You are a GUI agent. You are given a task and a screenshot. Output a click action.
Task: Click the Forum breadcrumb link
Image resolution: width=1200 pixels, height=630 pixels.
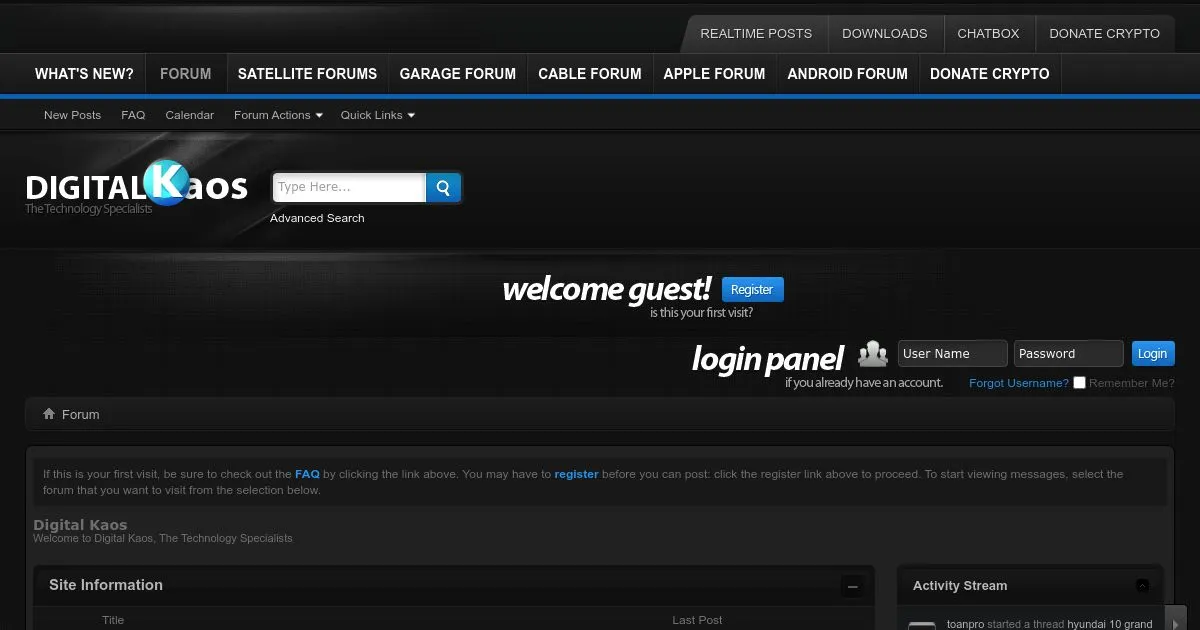pos(81,414)
